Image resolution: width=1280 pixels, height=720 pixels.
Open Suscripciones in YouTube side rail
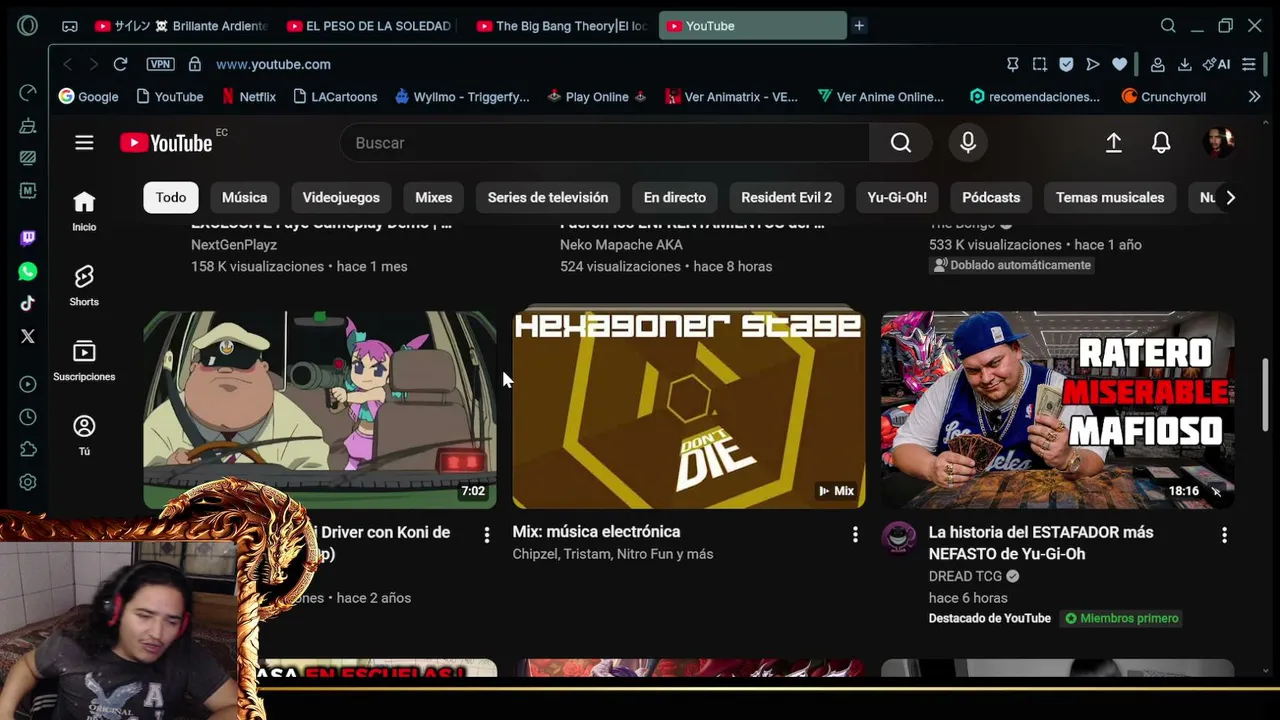tap(84, 361)
